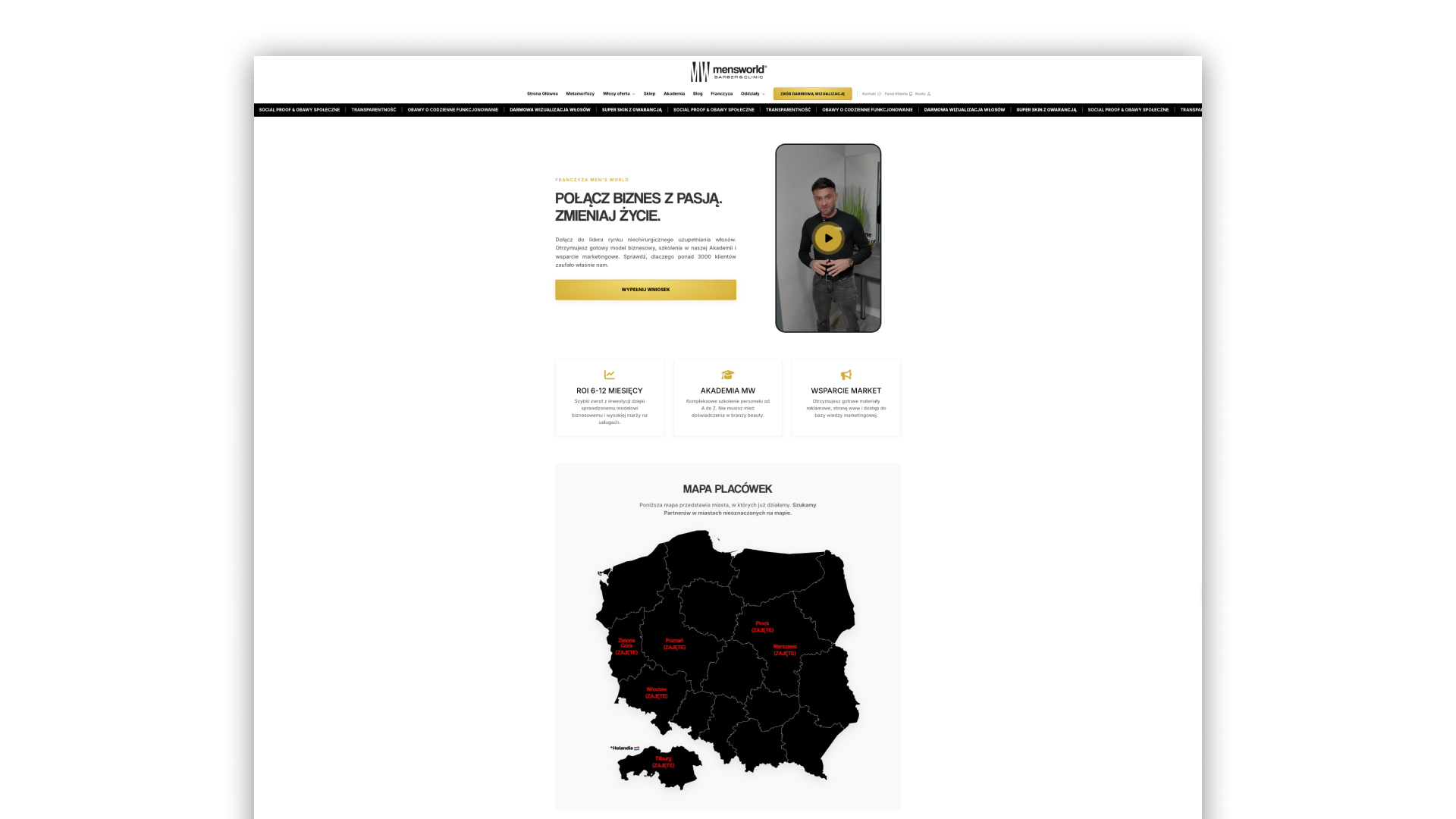This screenshot has width=1456, height=819.
Task: Navigate to Akademia in the menu
Action: pyautogui.click(x=674, y=94)
